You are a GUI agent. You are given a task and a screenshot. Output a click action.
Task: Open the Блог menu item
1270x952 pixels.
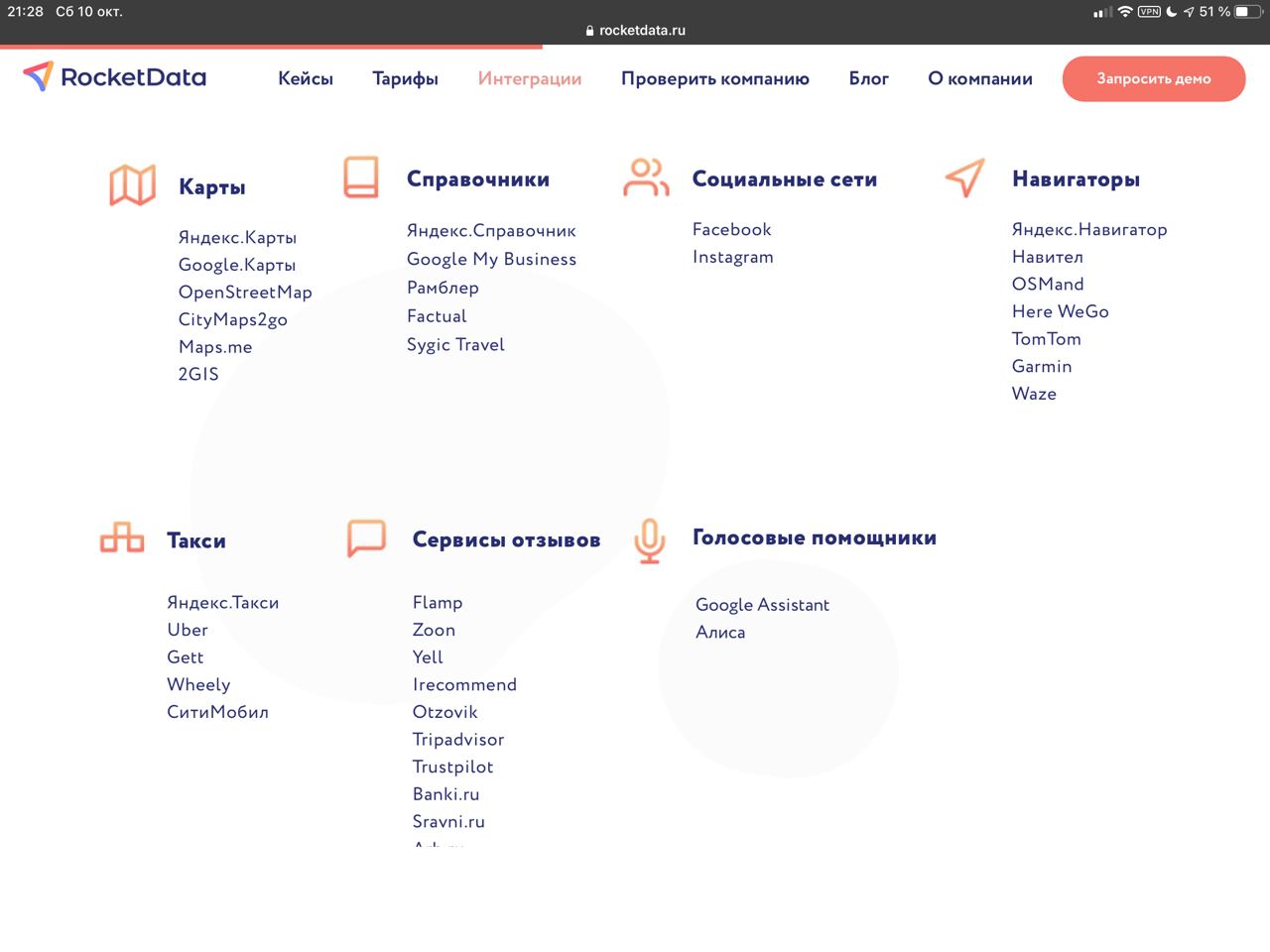pyautogui.click(x=868, y=78)
